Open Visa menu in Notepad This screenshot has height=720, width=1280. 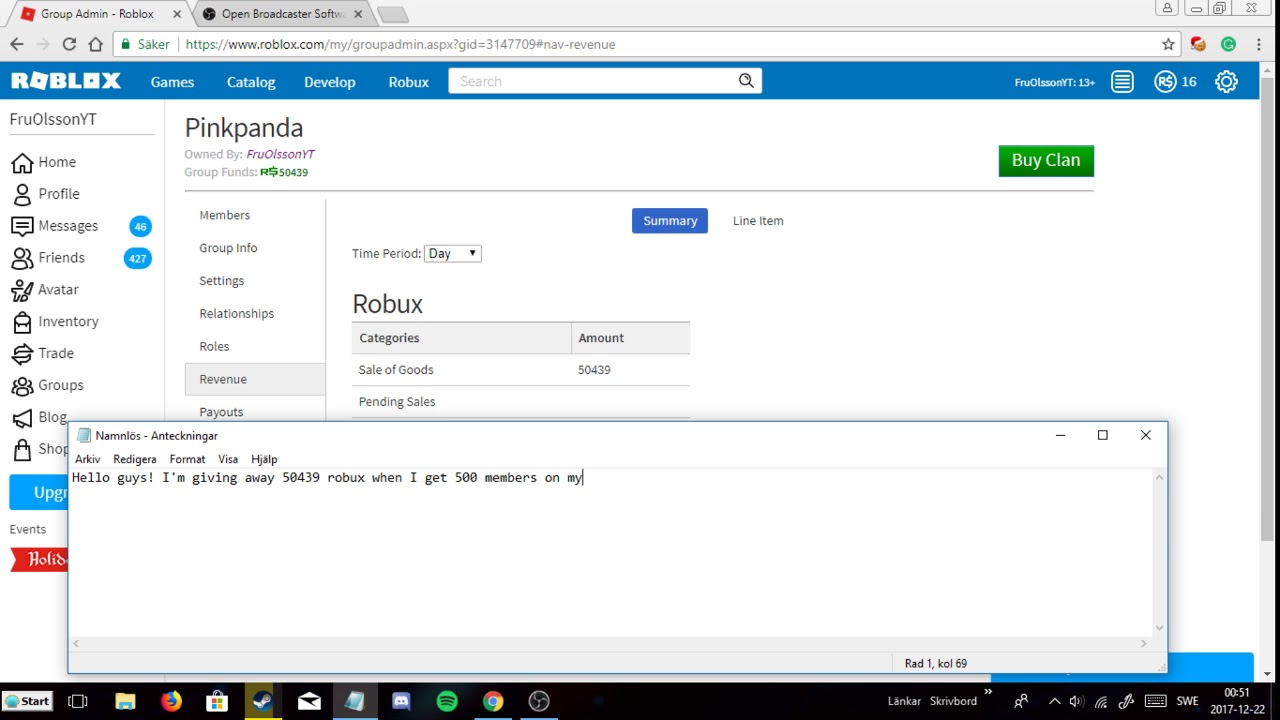[x=228, y=459]
